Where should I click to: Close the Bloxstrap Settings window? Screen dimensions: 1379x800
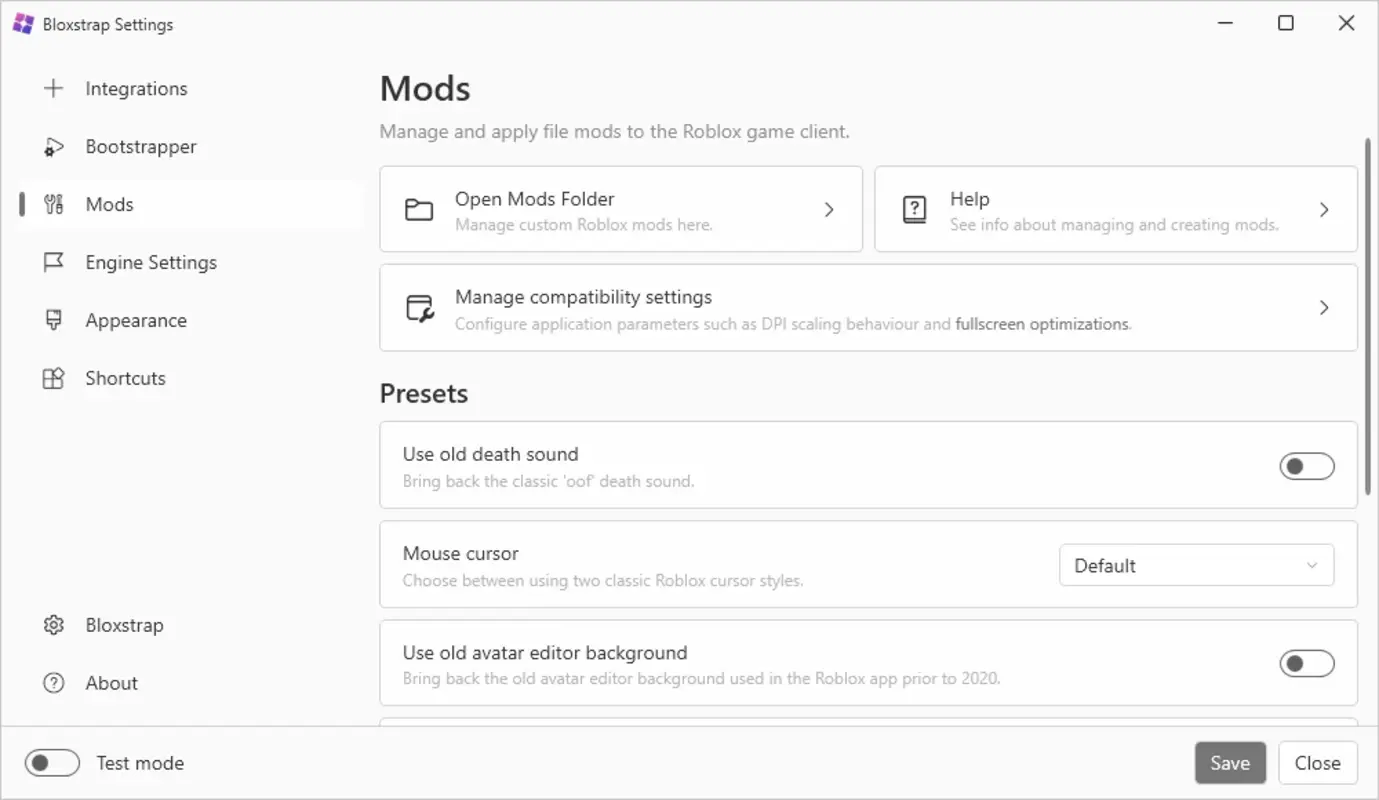coord(1317,762)
